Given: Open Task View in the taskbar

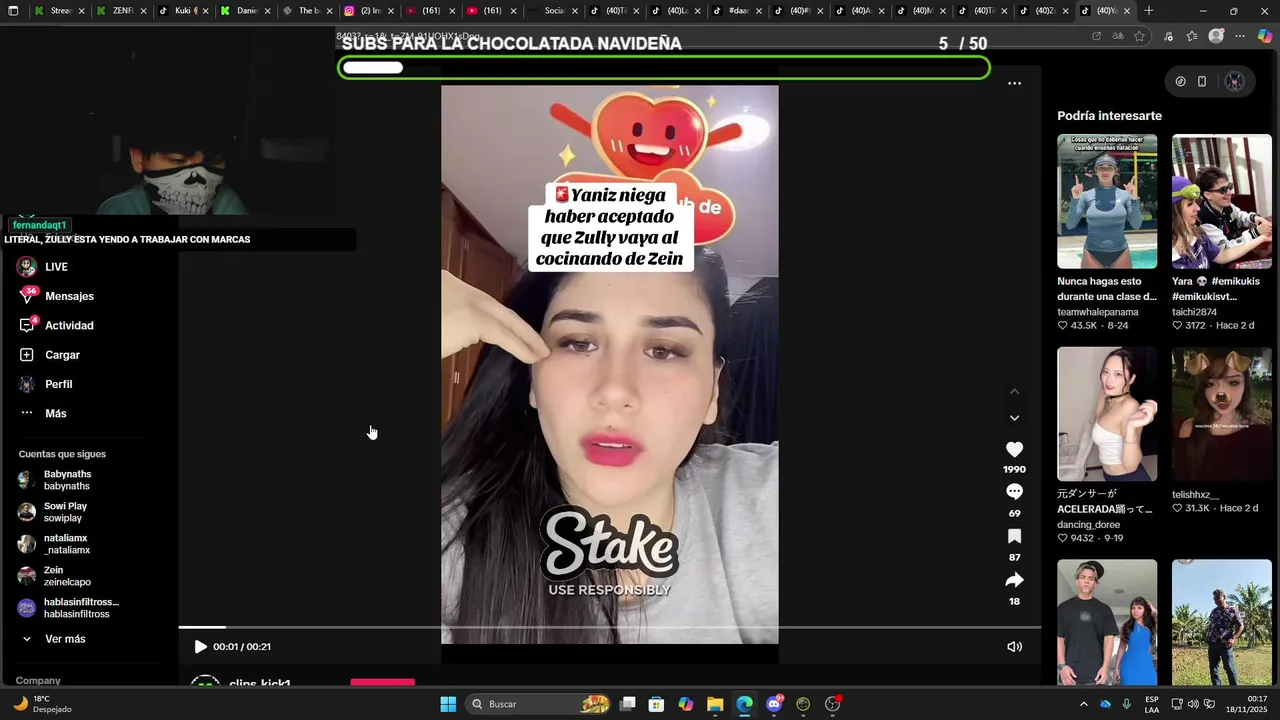Looking at the screenshot, I should coord(627,704).
